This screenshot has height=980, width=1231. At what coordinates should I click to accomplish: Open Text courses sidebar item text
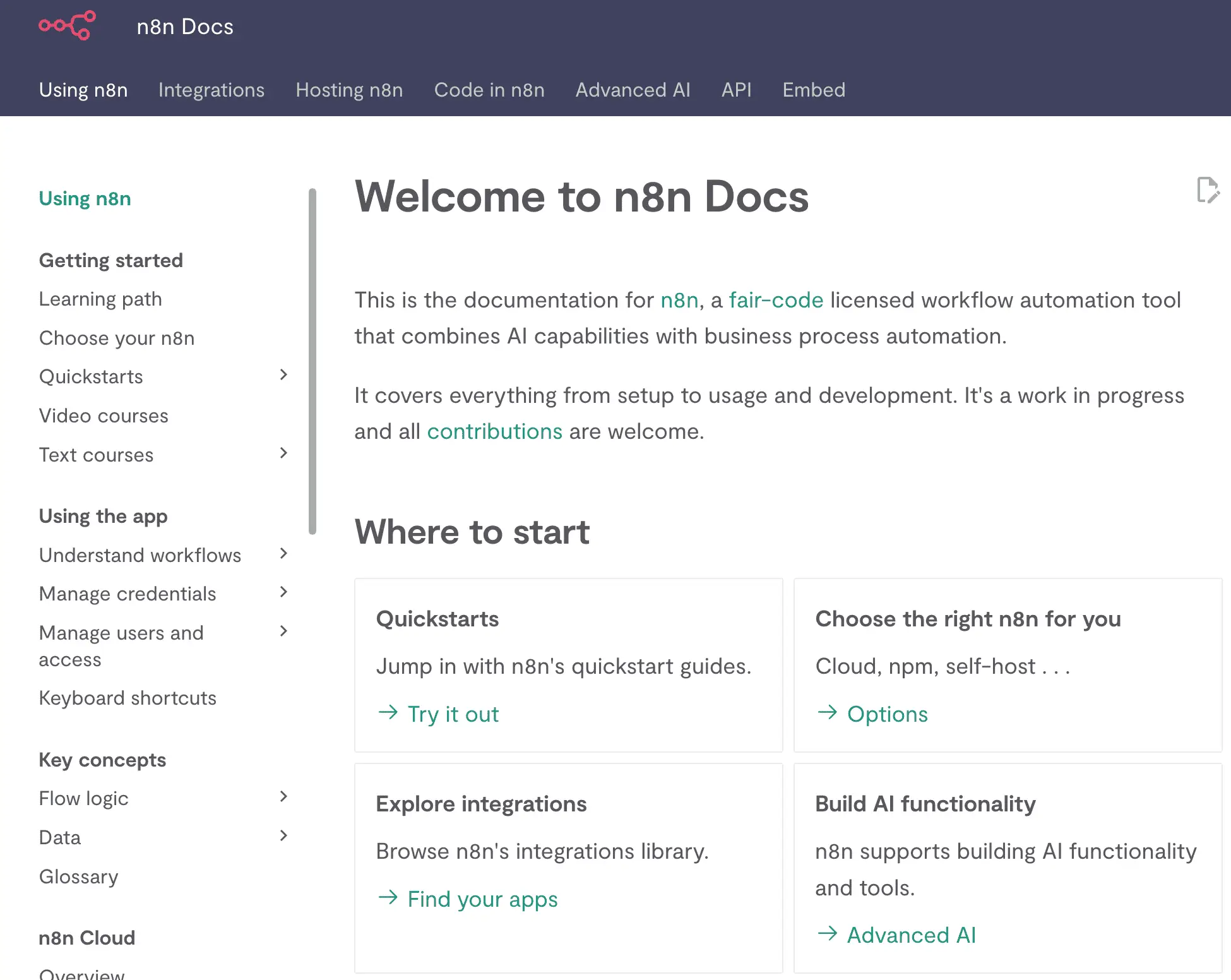[x=96, y=455]
